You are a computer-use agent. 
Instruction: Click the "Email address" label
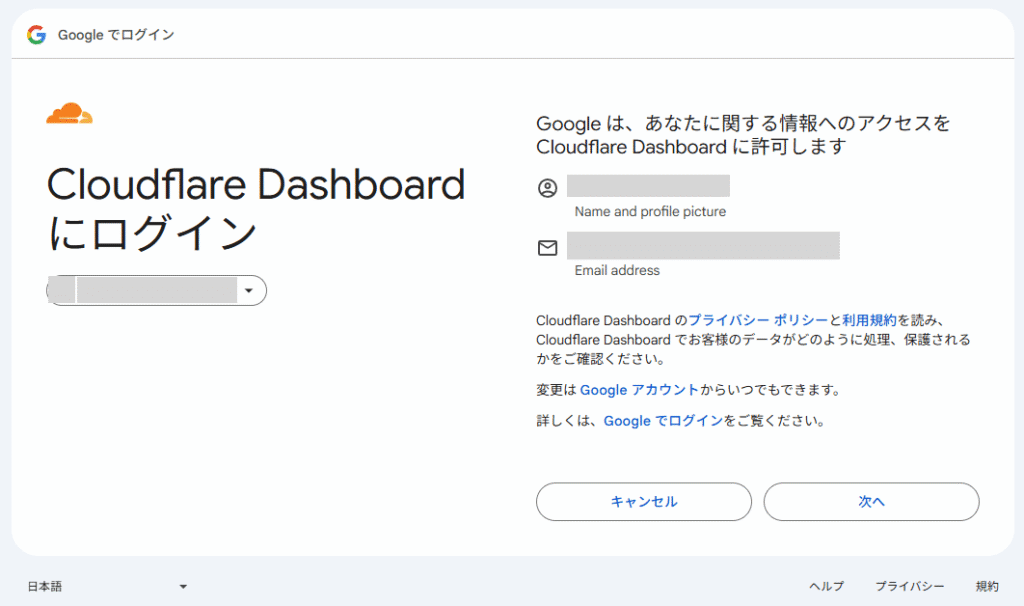[617, 270]
